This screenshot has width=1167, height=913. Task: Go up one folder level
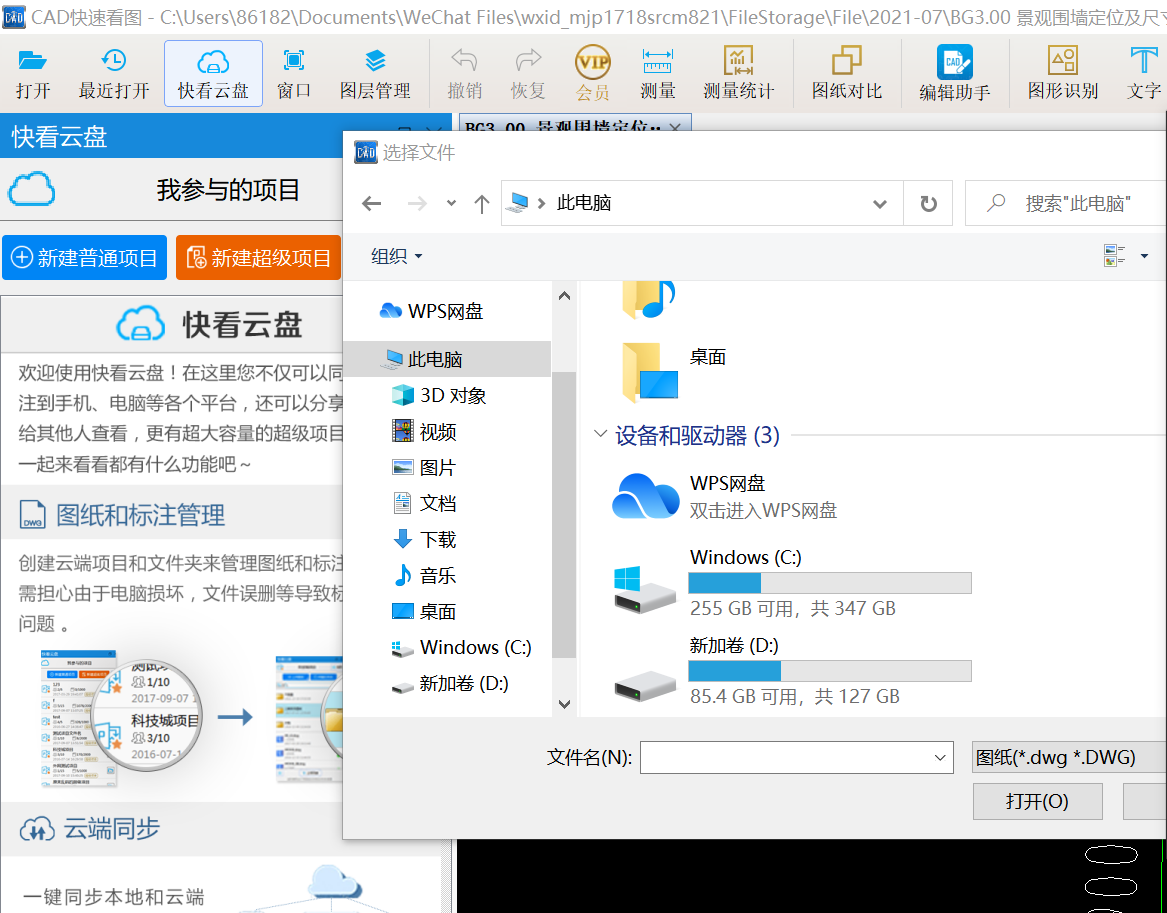pos(482,203)
